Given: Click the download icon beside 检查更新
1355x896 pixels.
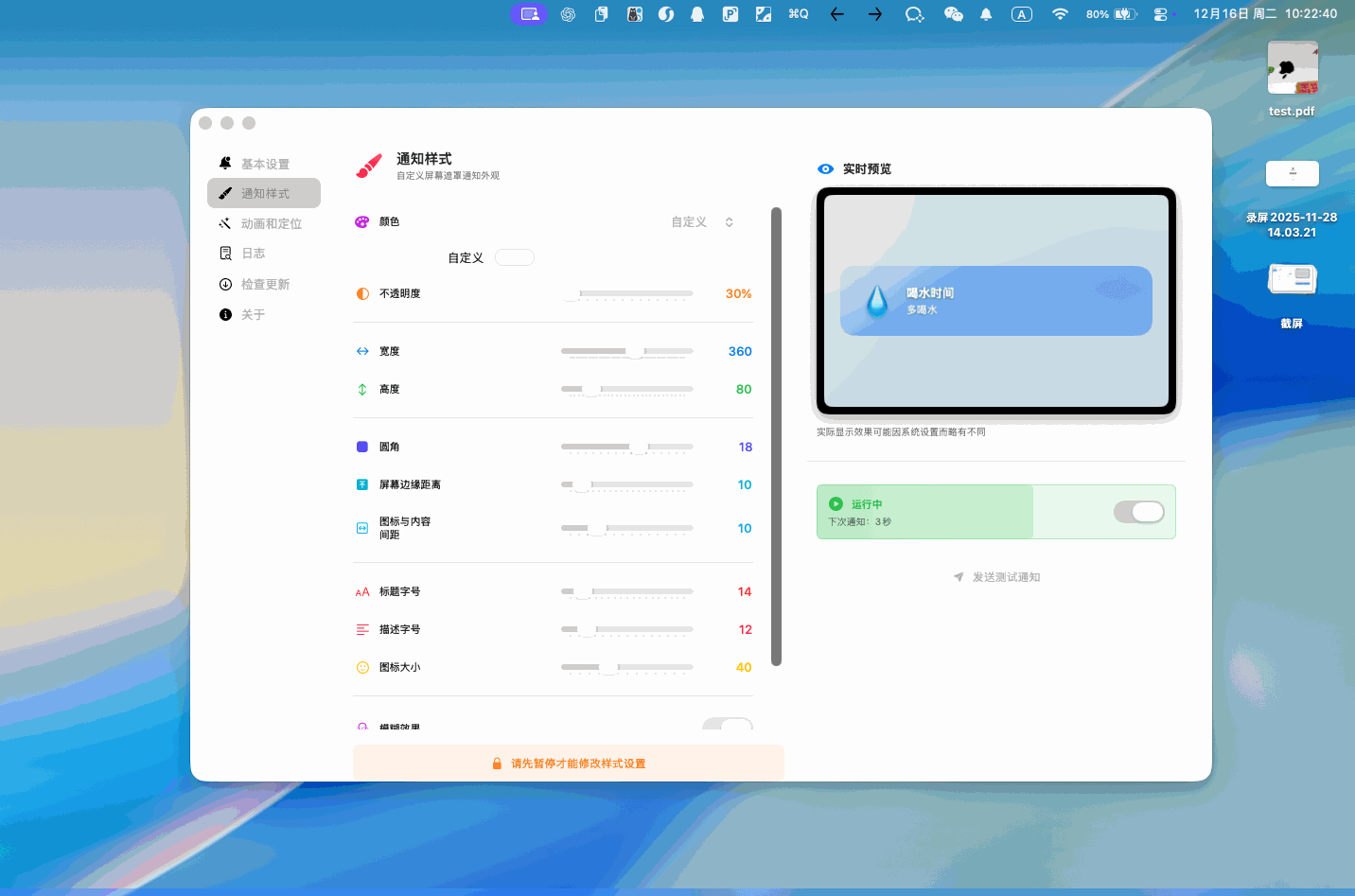Looking at the screenshot, I should point(225,284).
